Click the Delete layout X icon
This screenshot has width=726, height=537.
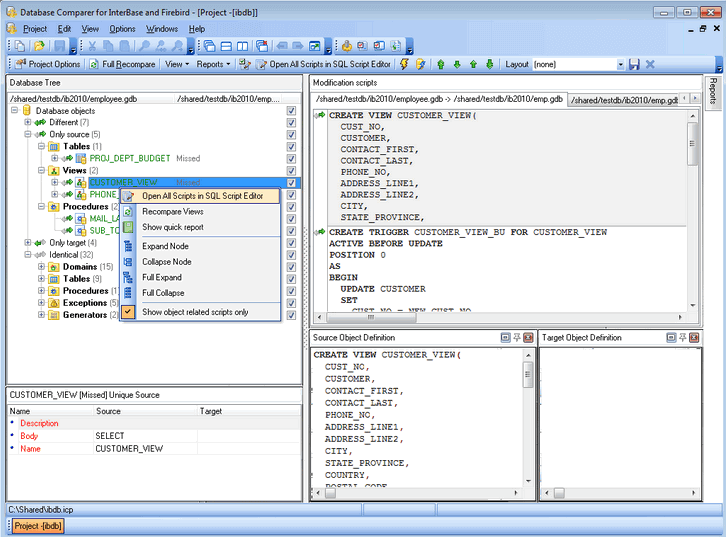(650, 64)
